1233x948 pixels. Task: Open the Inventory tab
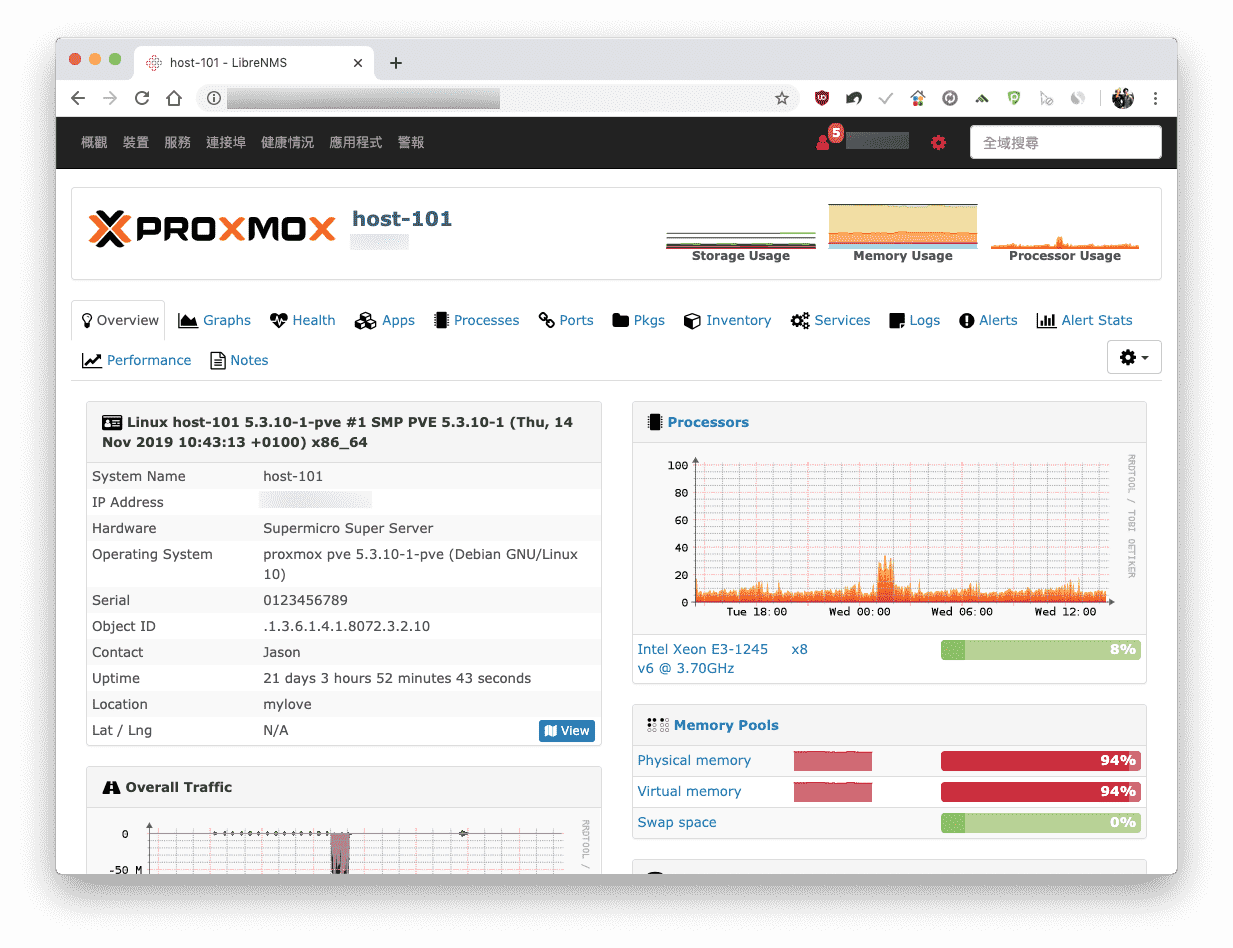(728, 320)
